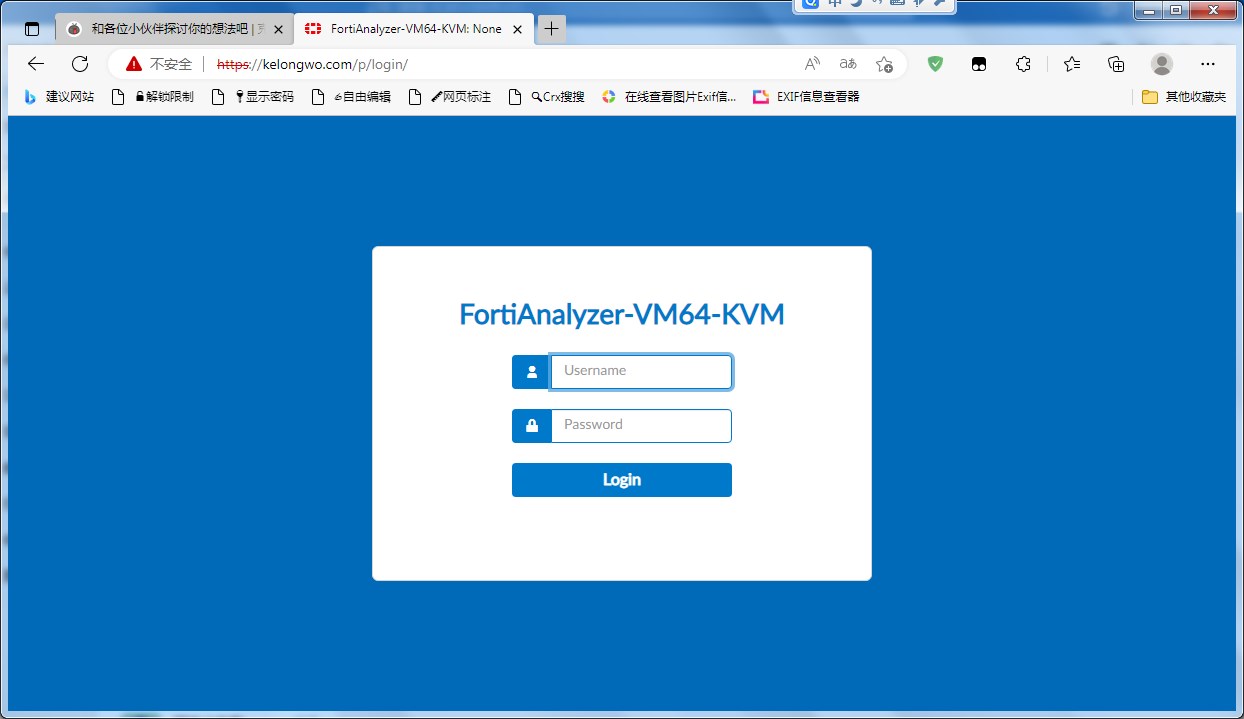Add page to favorites with star icon
1244x719 pixels.
(x=884, y=64)
